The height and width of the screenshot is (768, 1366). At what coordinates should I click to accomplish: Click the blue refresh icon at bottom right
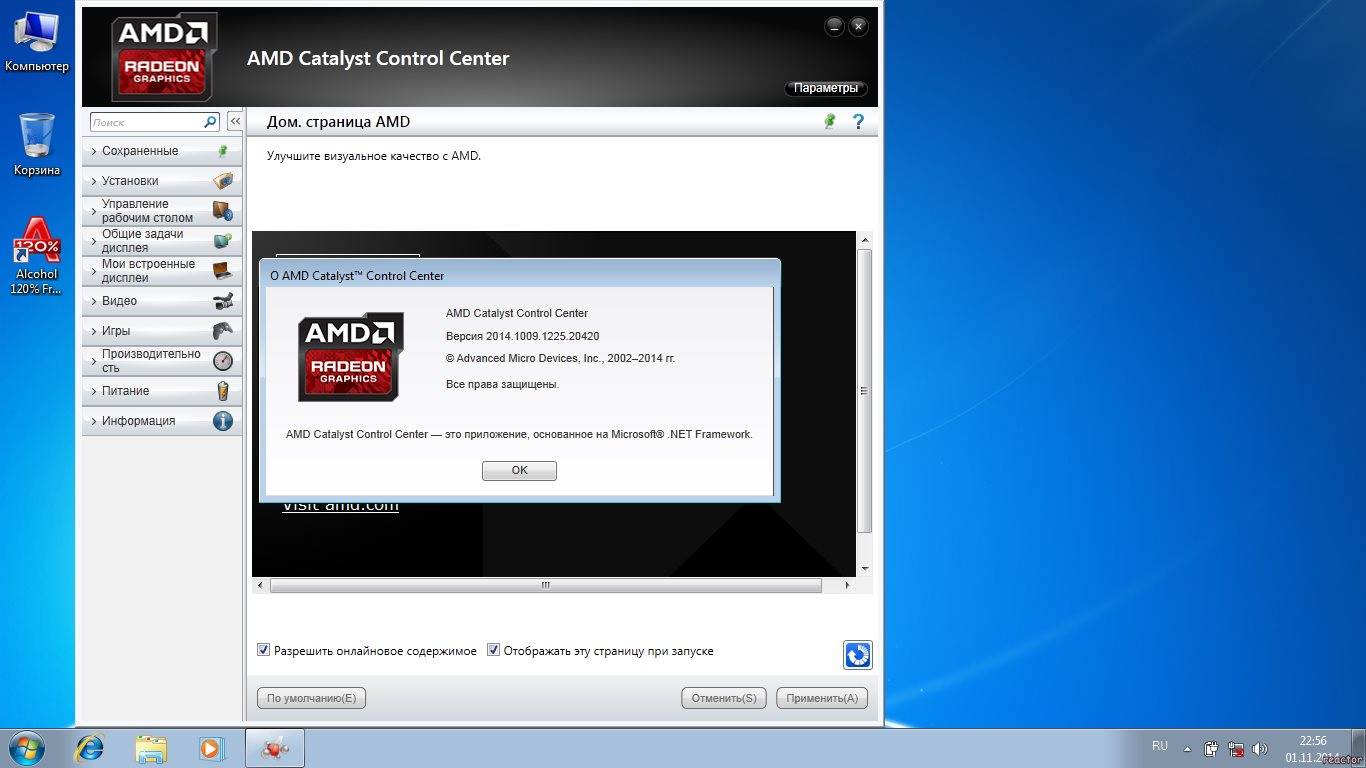[857, 655]
